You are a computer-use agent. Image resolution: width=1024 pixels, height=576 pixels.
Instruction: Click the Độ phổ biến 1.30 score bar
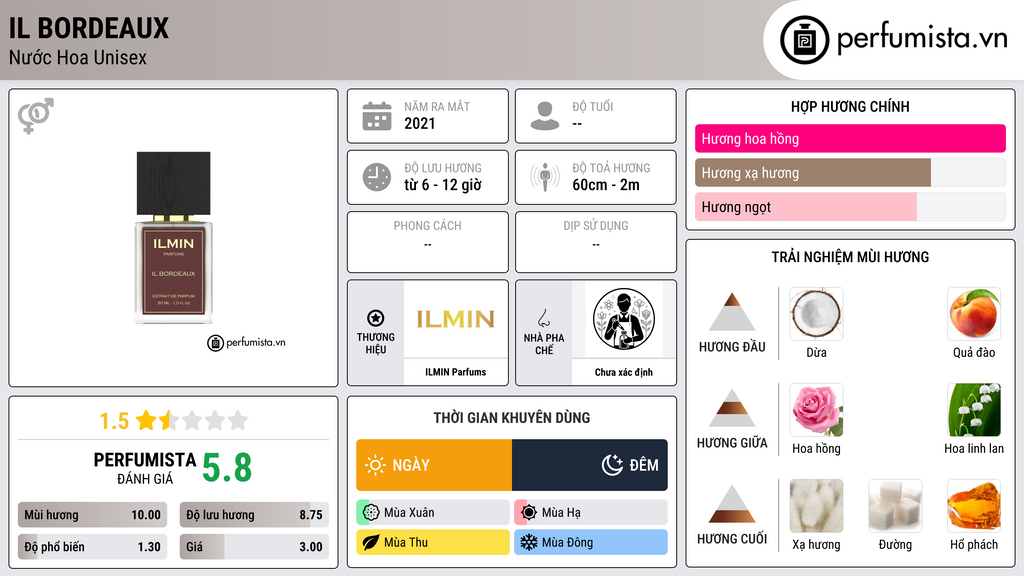(92, 547)
